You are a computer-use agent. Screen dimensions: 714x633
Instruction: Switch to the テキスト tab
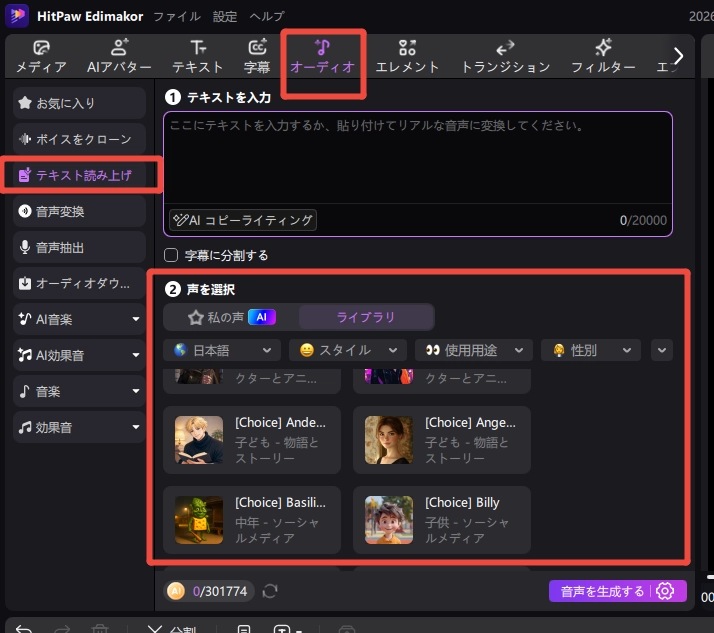tap(198, 57)
